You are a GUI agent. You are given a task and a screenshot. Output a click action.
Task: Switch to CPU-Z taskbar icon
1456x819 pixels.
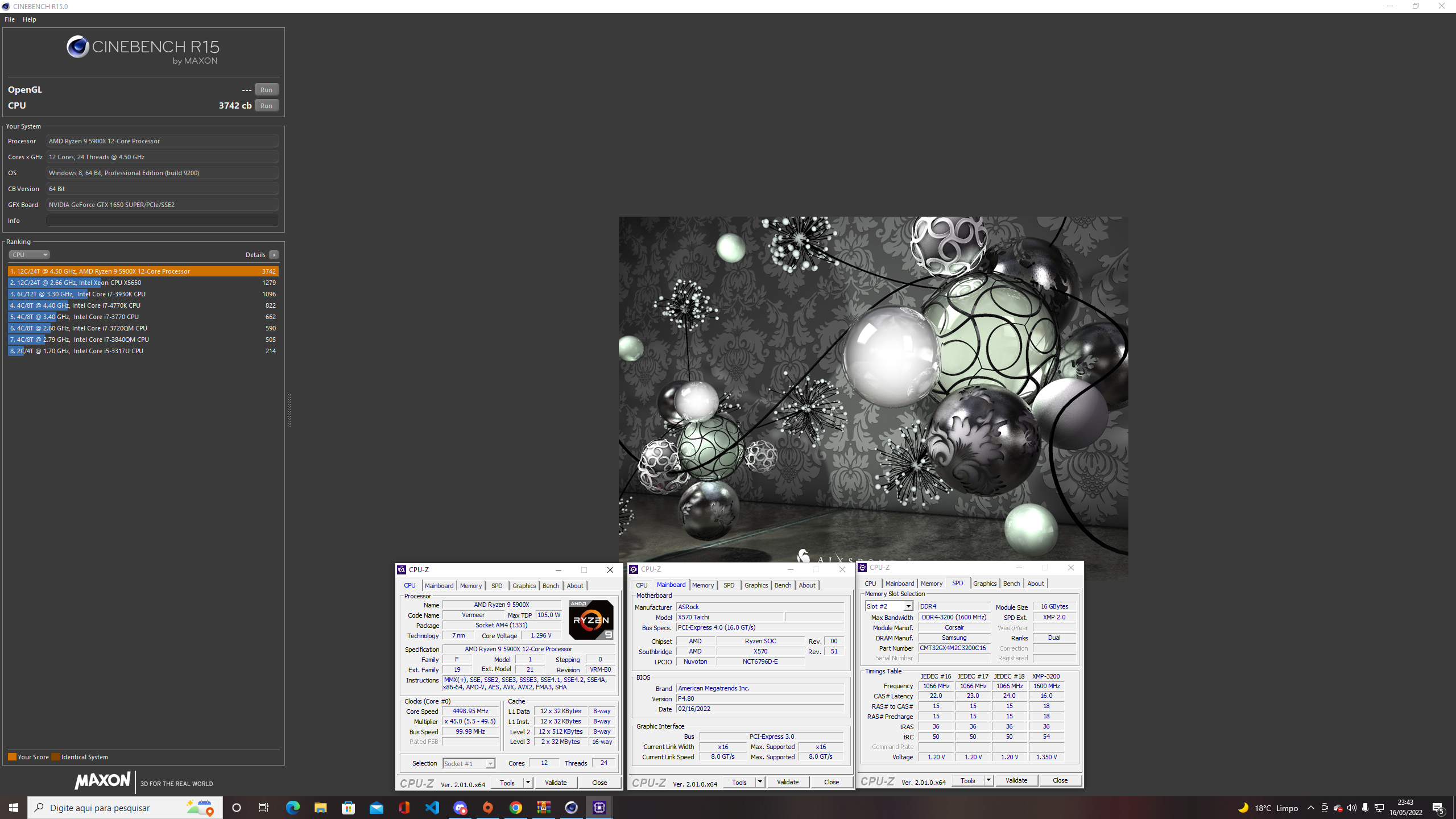pyautogui.click(x=599, y=808)
